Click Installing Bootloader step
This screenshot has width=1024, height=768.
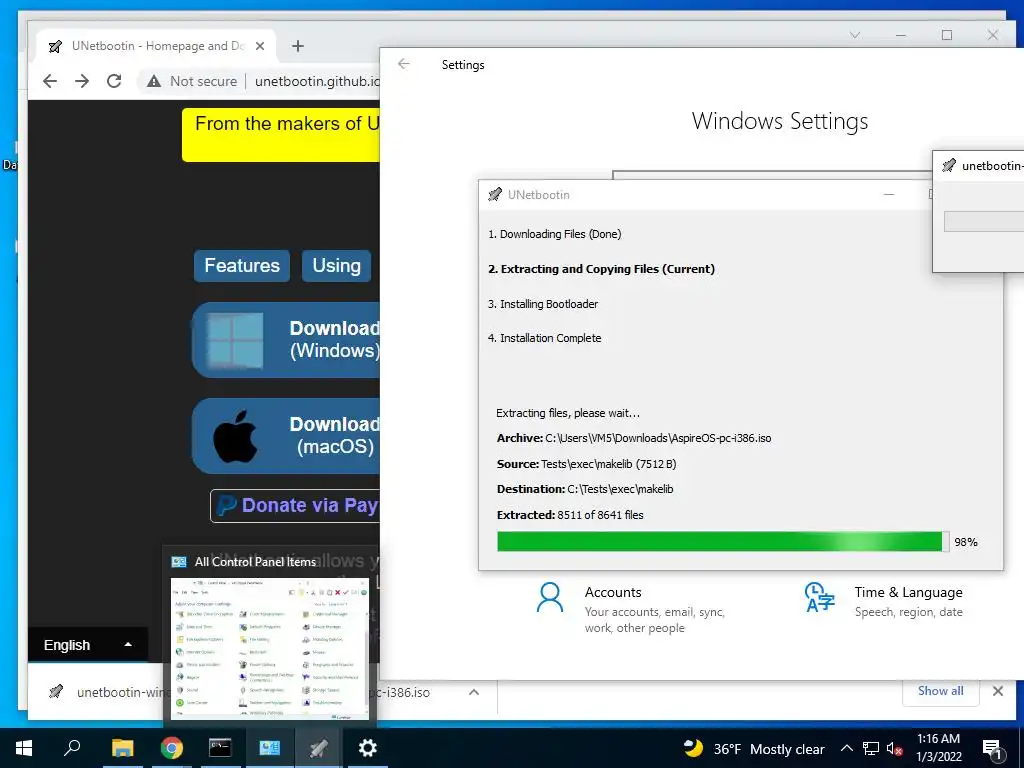point(543,304)
